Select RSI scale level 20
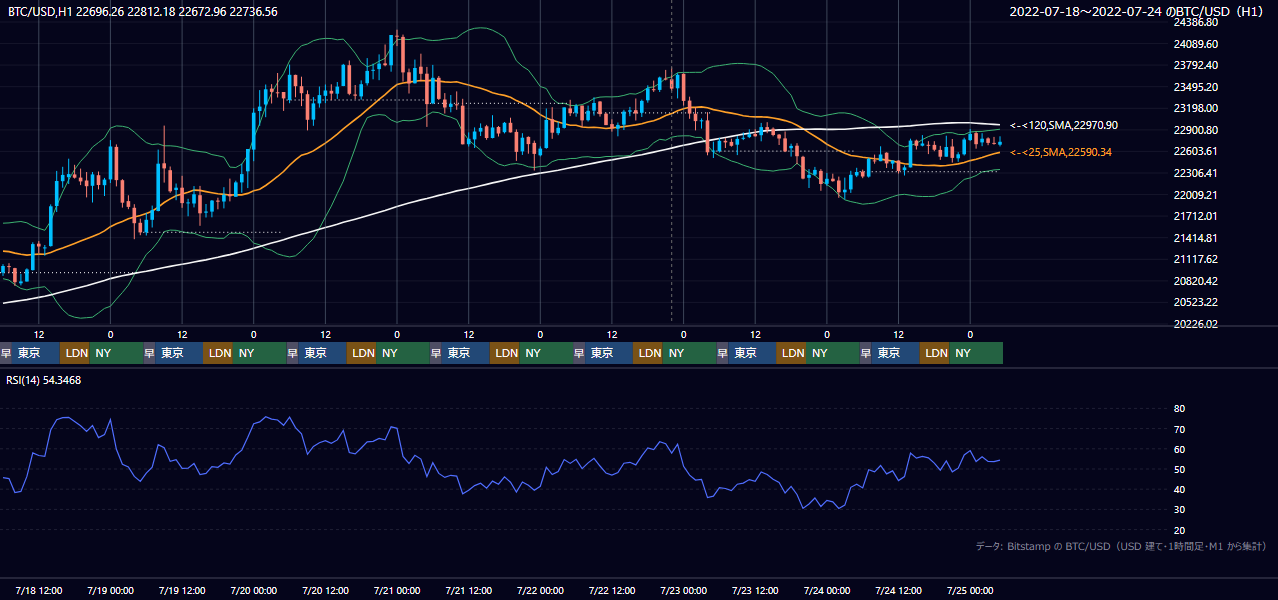This screenshot has height=600, width=1278. 1179,530
